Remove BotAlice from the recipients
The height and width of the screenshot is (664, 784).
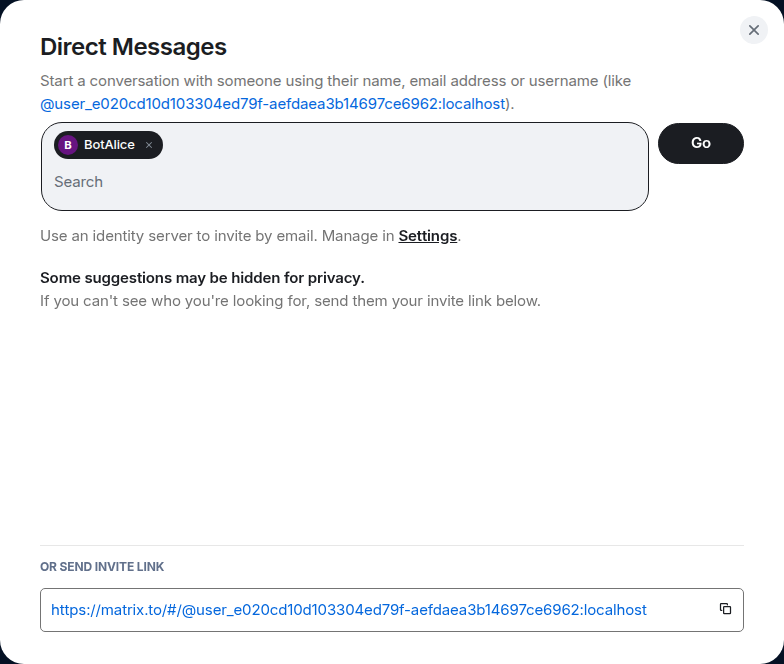pos(149,145)
